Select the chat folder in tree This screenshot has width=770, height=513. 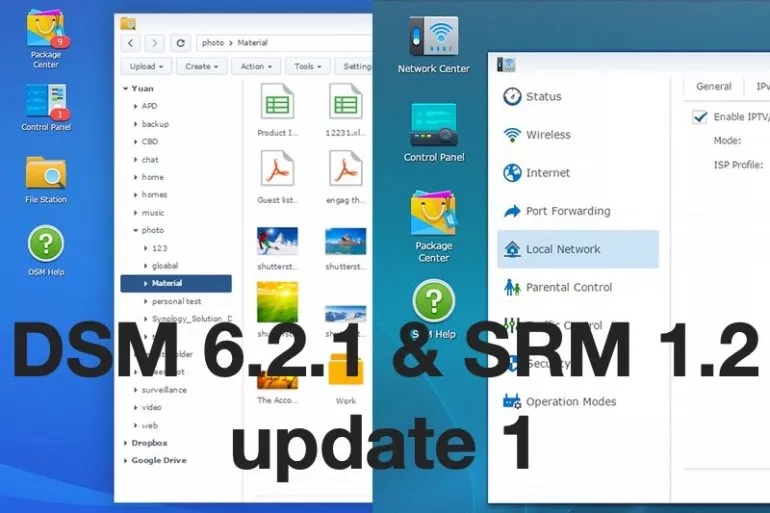pyautogui.click(x=150, y=160)
